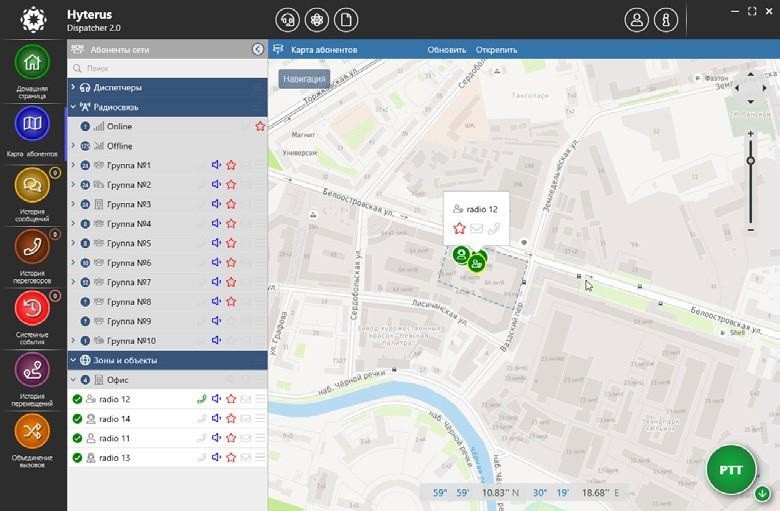The image size is (780, 511).
Task: Mute speaker for Группа №5
Action: 216,243
